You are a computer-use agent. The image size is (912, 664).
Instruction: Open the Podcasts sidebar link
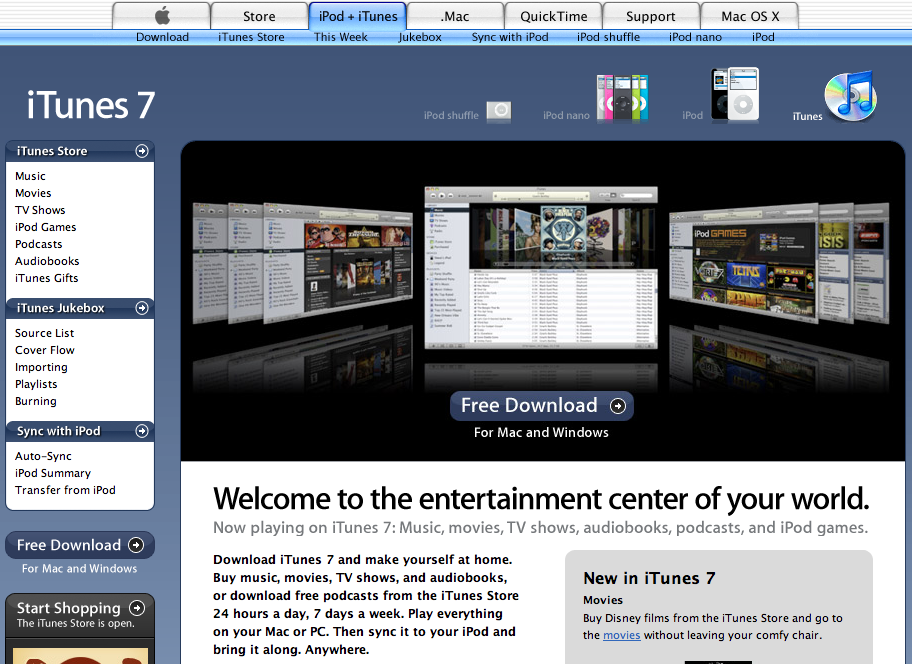pos(38,244)
